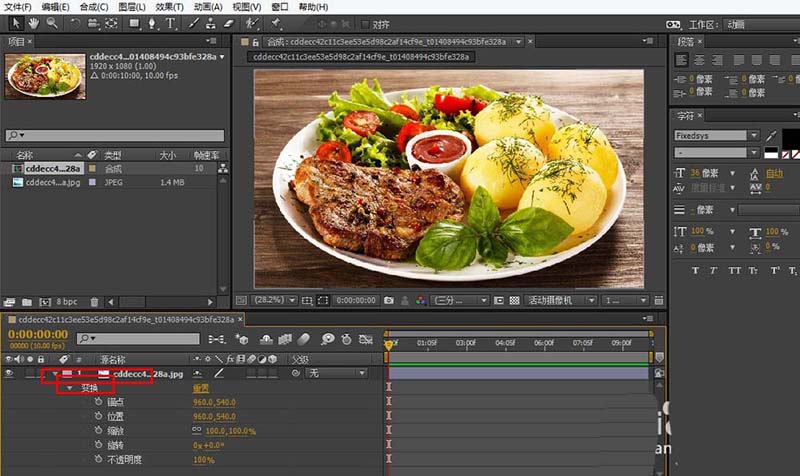Hide layer cddecc4...28a.jpg with eye toggle

[8, 373]
